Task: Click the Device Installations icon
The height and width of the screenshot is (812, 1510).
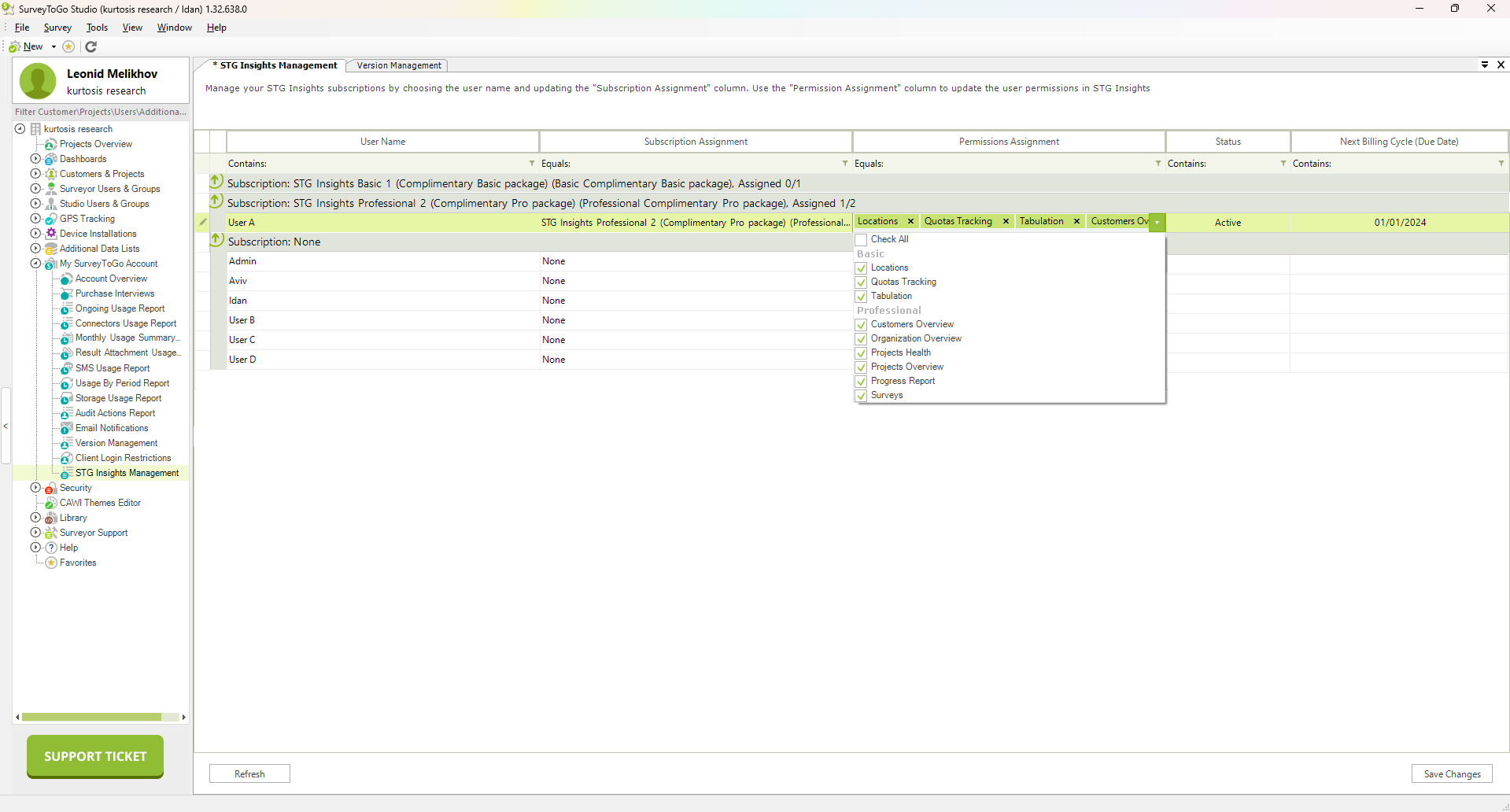Action: (50, 234)
